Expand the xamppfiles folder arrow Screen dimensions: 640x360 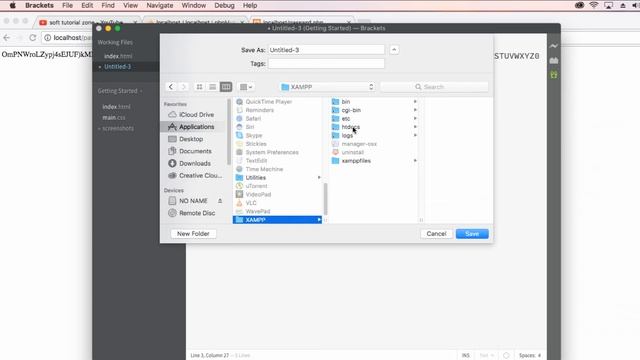coord(415,161)
